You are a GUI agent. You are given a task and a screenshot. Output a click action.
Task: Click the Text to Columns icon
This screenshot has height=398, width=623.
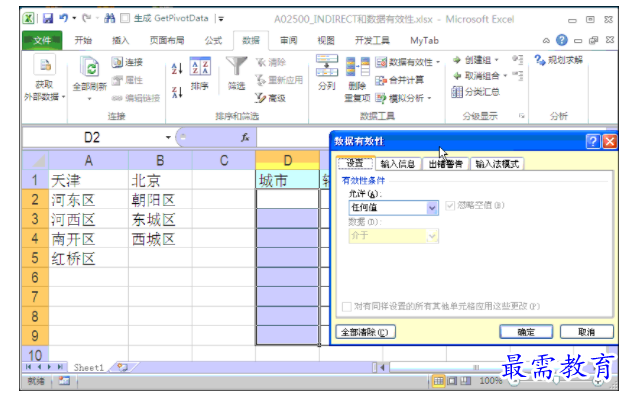click(x=327, y=66)
